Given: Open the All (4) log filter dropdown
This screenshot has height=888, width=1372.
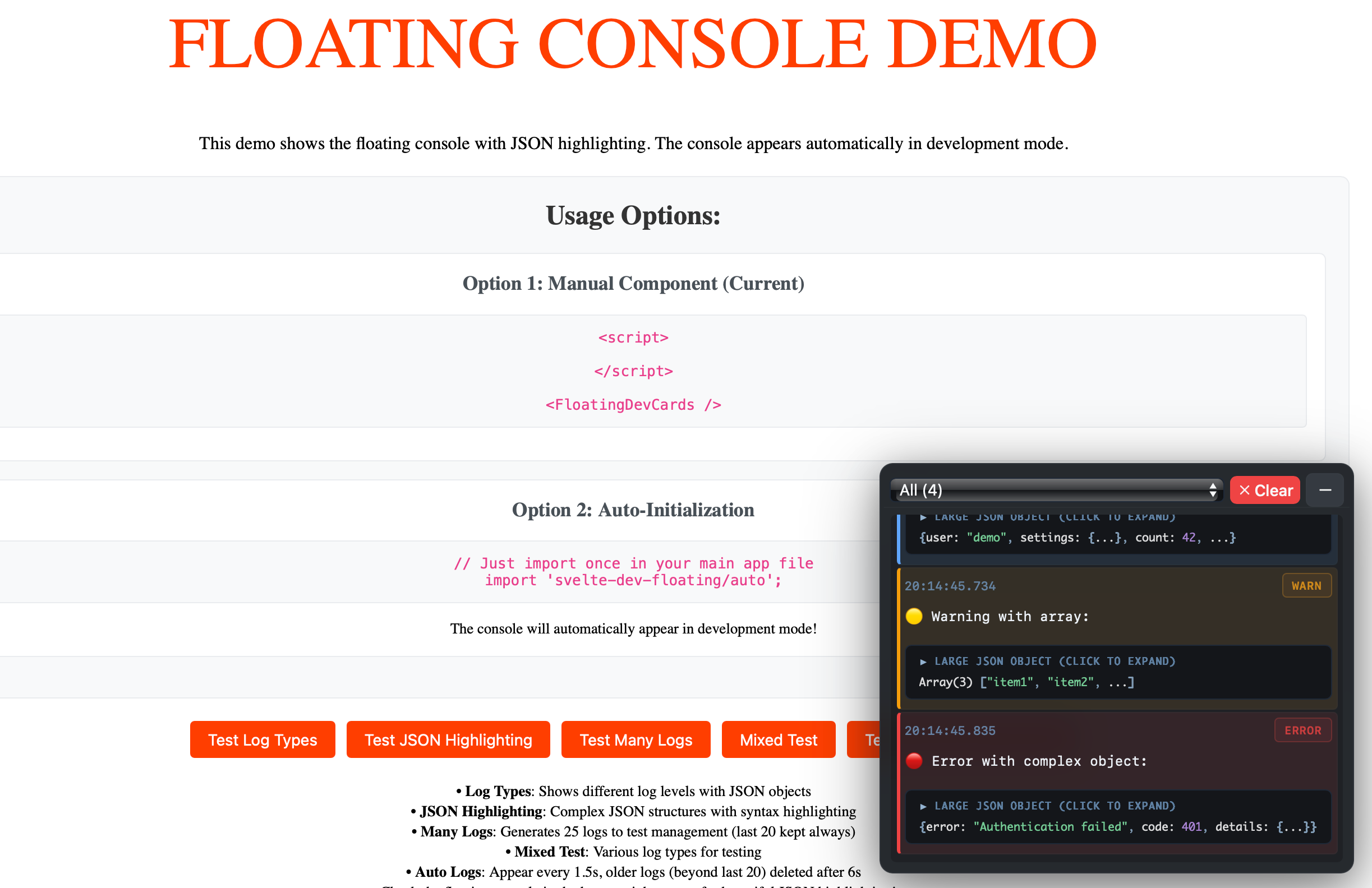Looking at the screenshot, I should pyautogui.click(x=1055, y=491).
